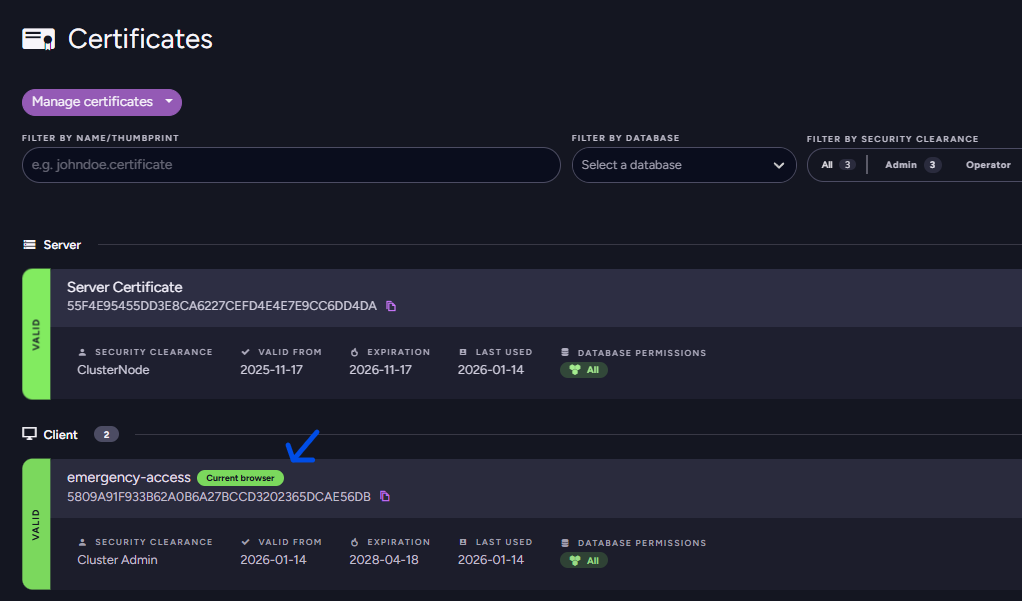Viewport: 1022px width, 601px height.
Task: Toggle the Admin security clearance filter
Action: click(912, 165)
